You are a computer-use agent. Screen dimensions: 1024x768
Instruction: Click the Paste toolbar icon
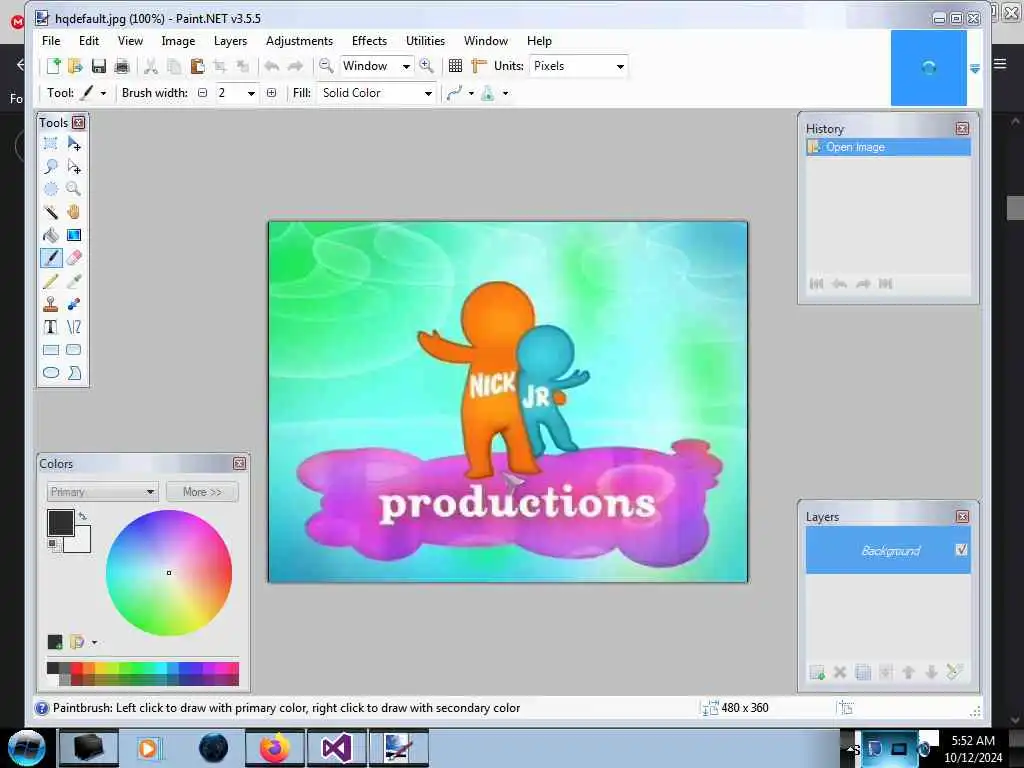coord(197,66)
